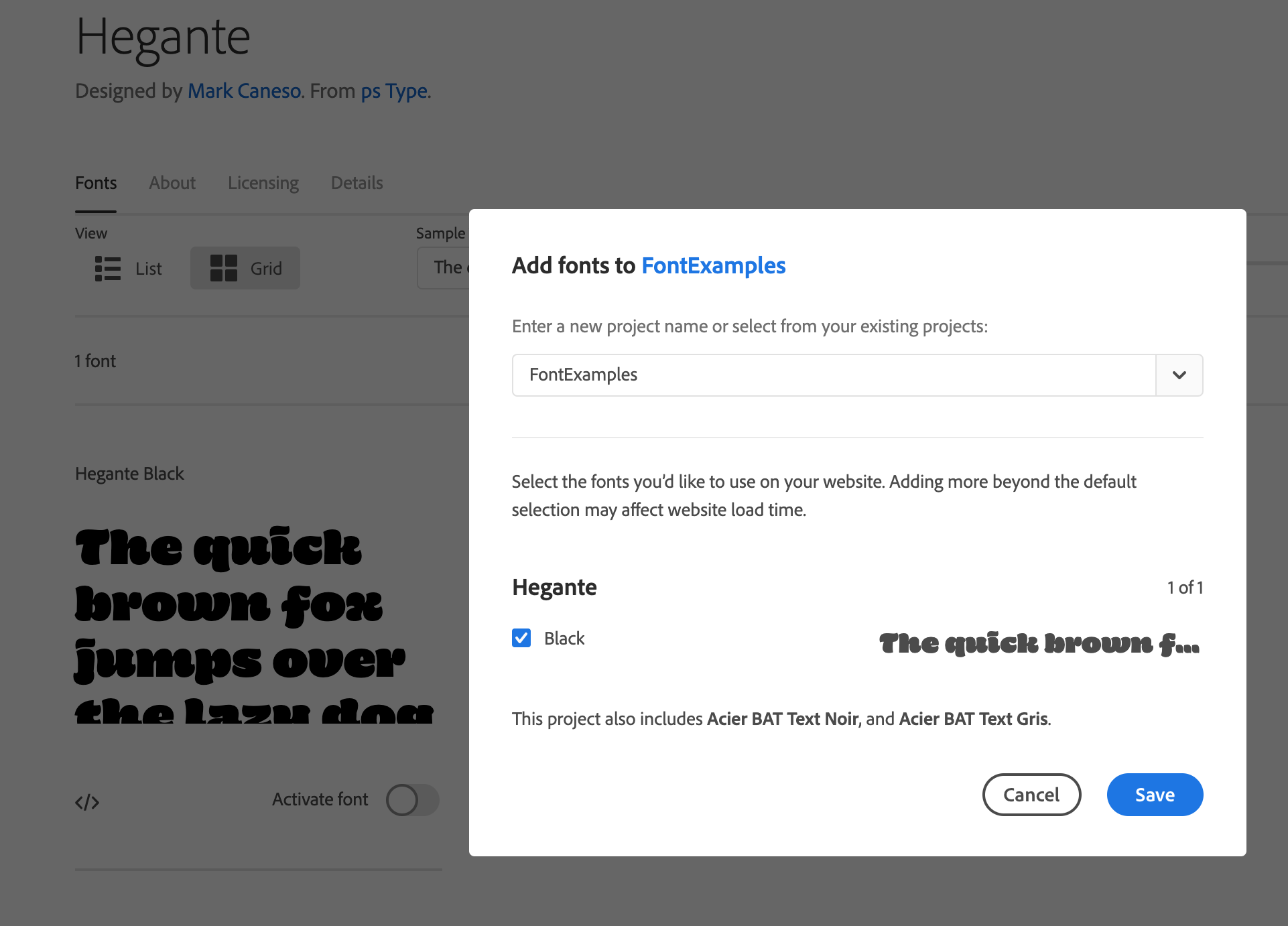Open the project selection dropdown

click(1179, 375)
